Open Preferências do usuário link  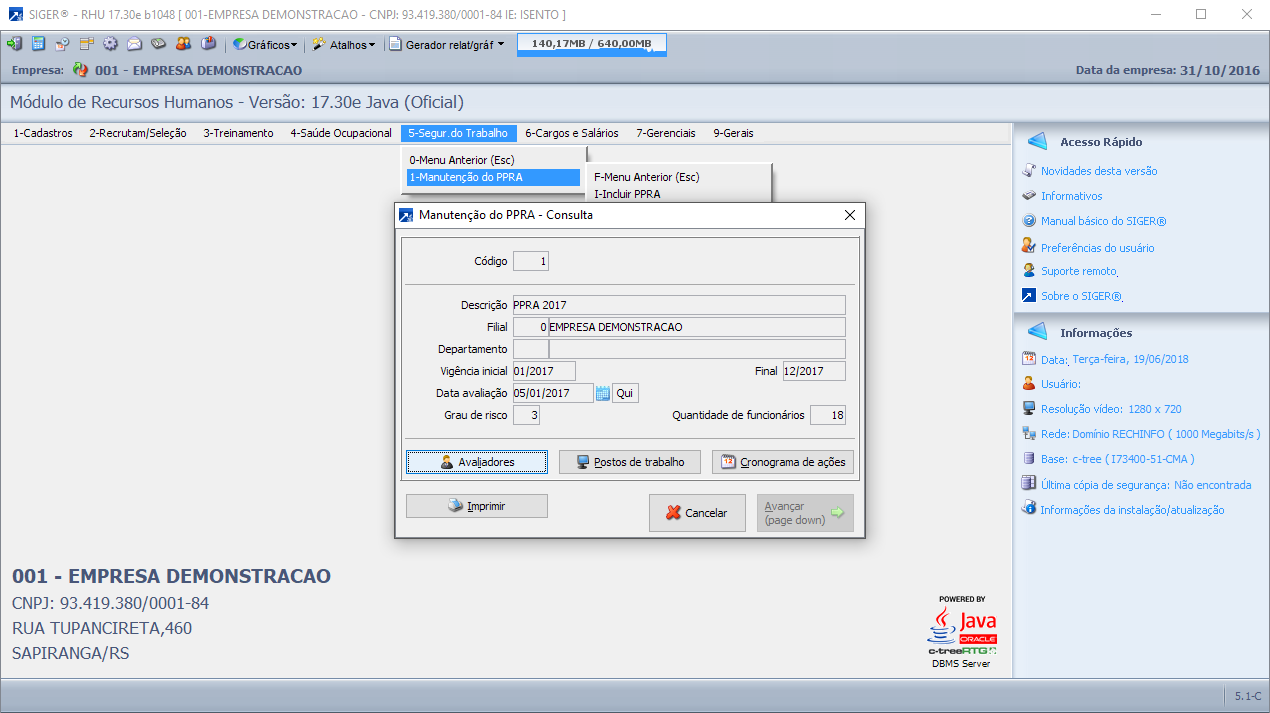pos(1097,247)
